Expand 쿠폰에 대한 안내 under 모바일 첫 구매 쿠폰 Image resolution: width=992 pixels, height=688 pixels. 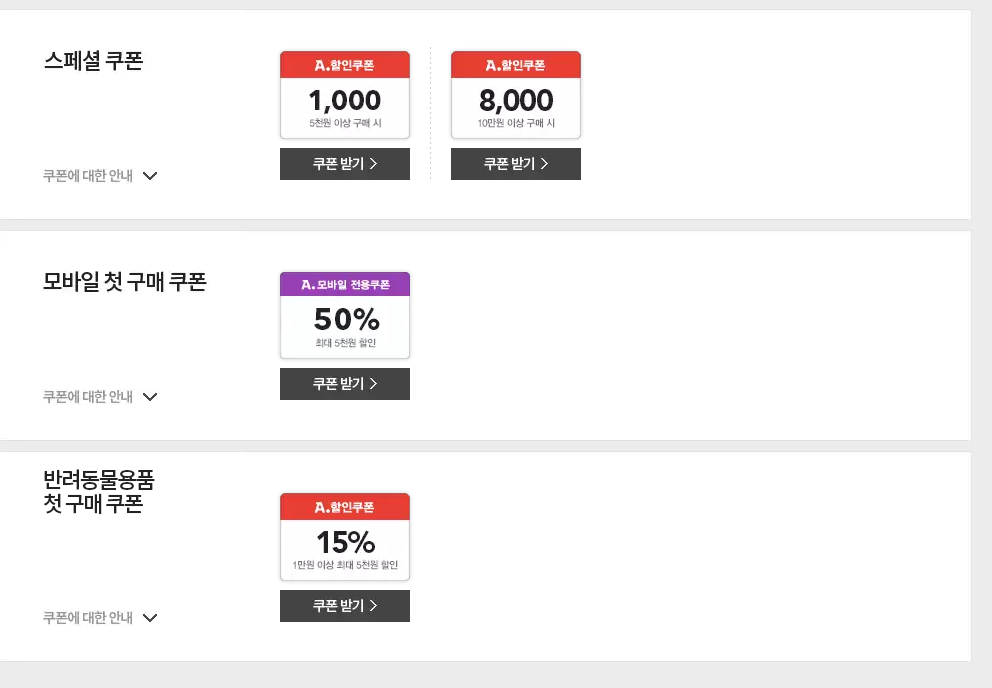point(150,397)
